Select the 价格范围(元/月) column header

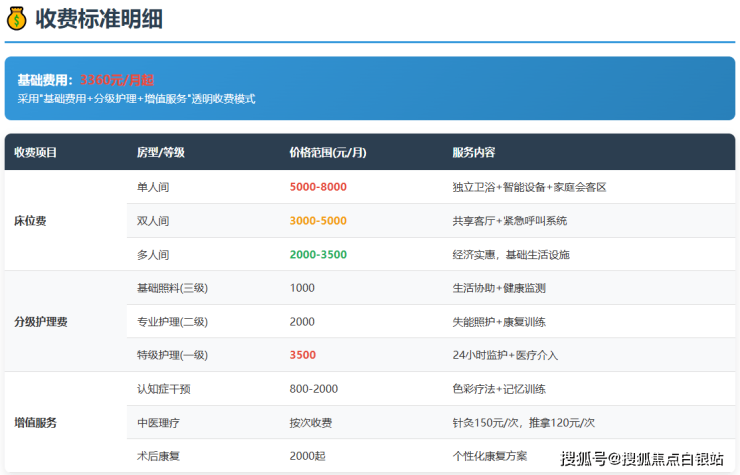pos(328,153)
